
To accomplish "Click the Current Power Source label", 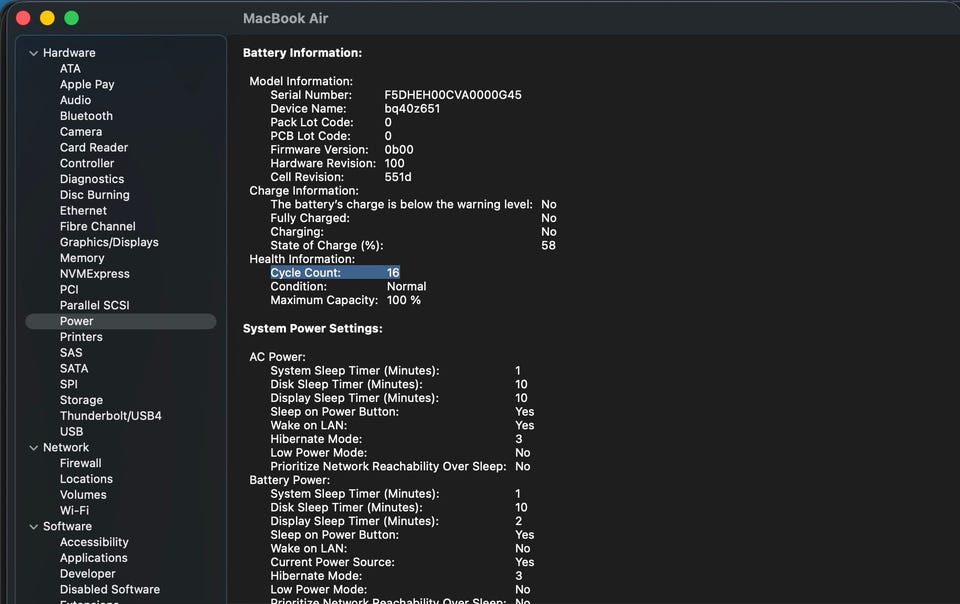I will [332, 562].
